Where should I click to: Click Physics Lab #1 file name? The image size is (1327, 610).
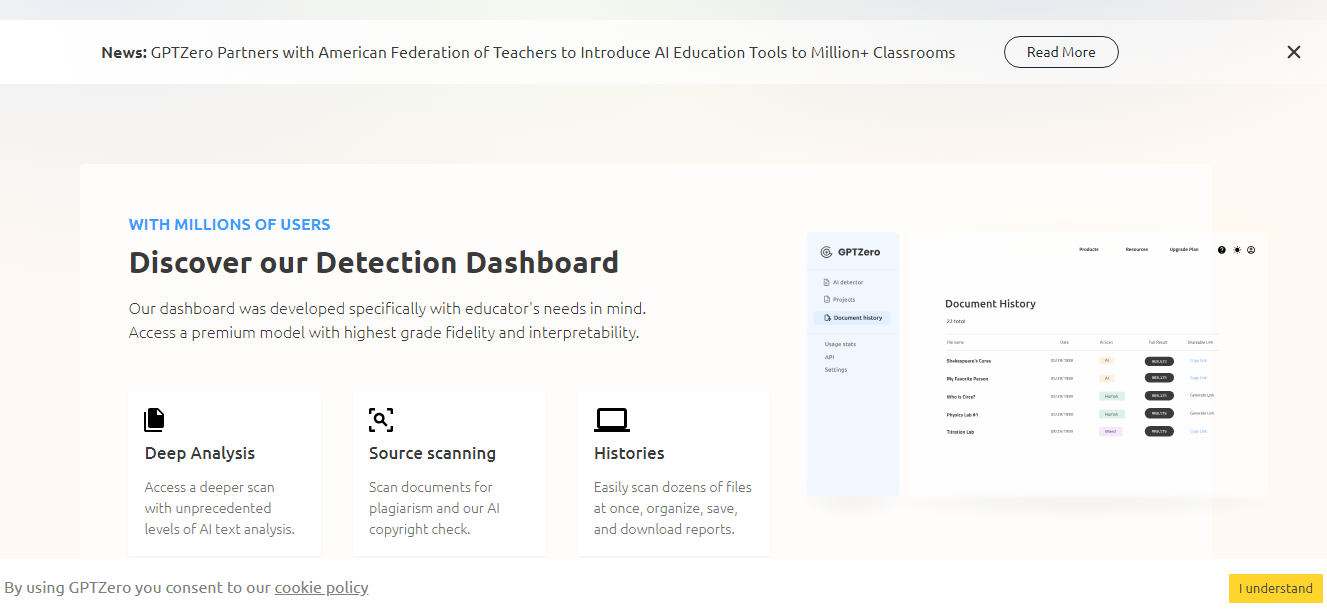point(962,414)
